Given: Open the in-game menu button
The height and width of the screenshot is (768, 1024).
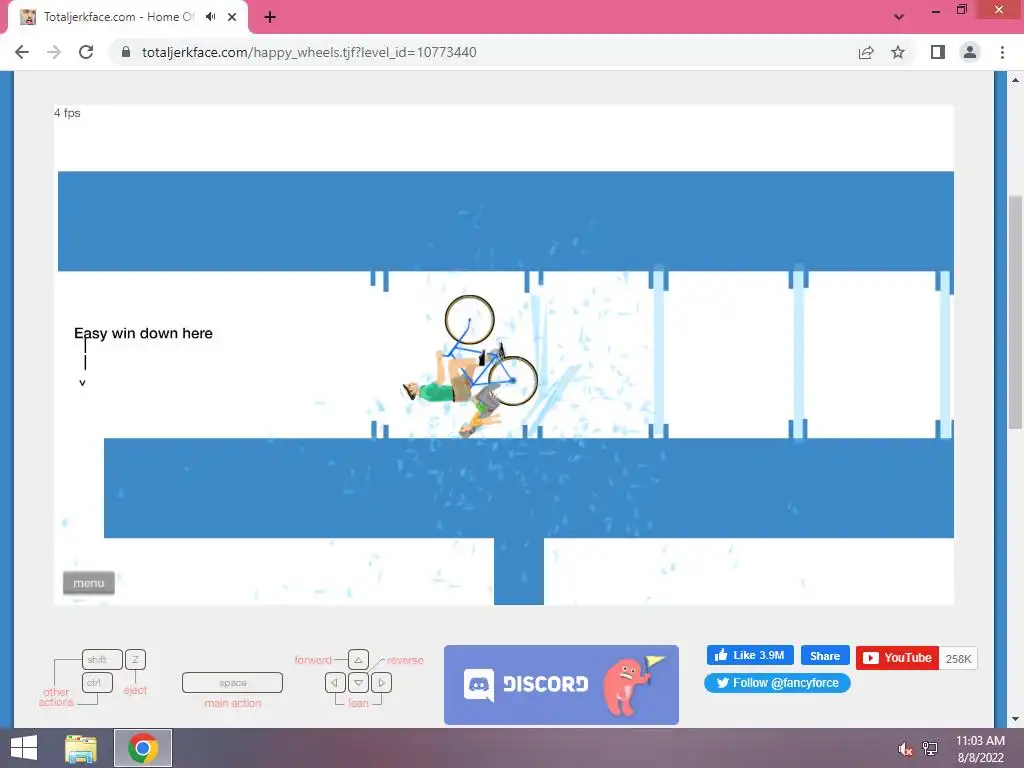Looking at the screenshot, I should pyautogui.click(x=89, y=583).
